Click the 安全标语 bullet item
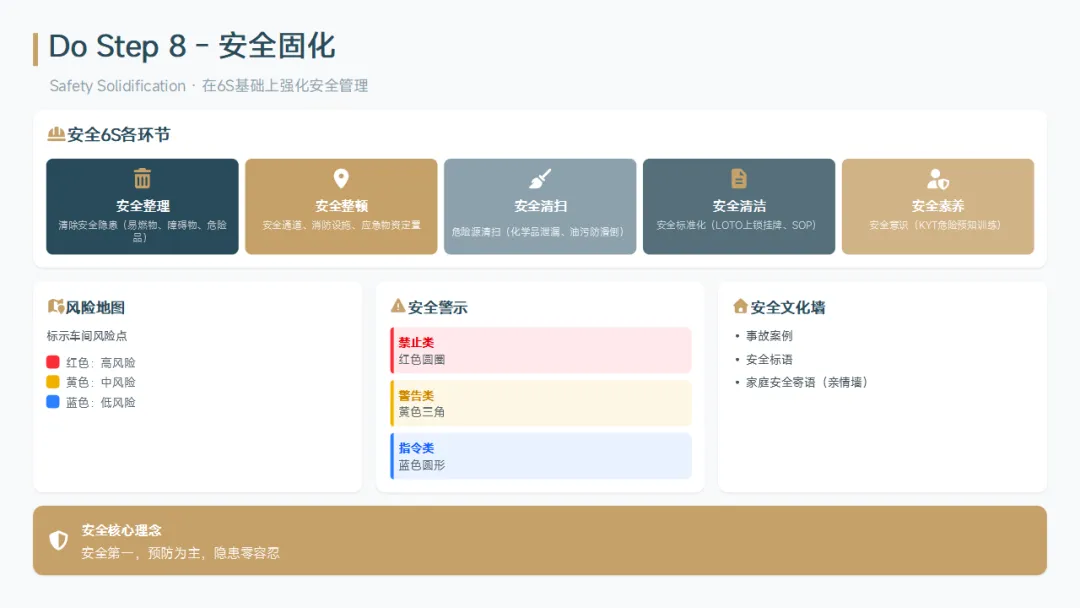This screenshot has height=608, width=1080. tap(769, 359)
